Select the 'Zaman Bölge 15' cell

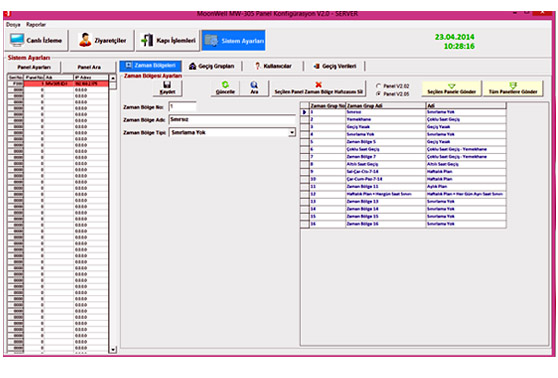pos(386,217)
